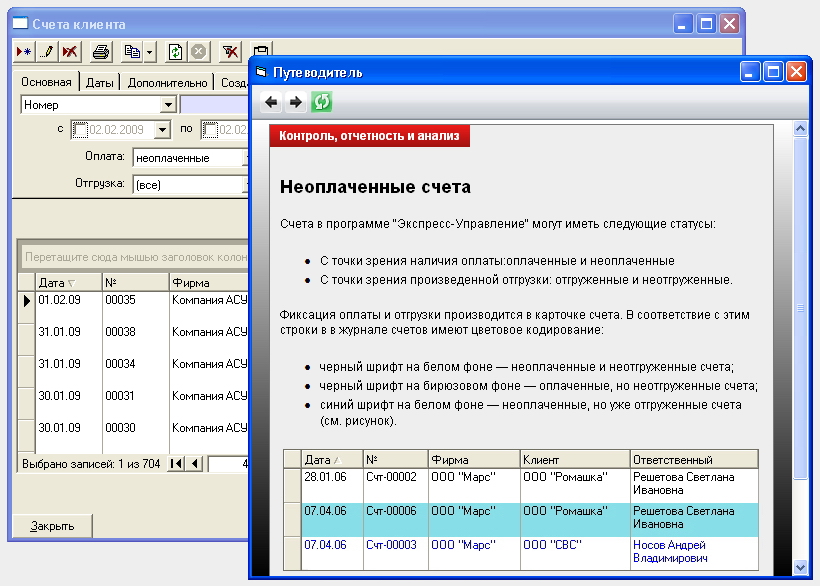Add a new record in Счета клиента toolbar
This screenshot has height=586, width=820.
24,52
